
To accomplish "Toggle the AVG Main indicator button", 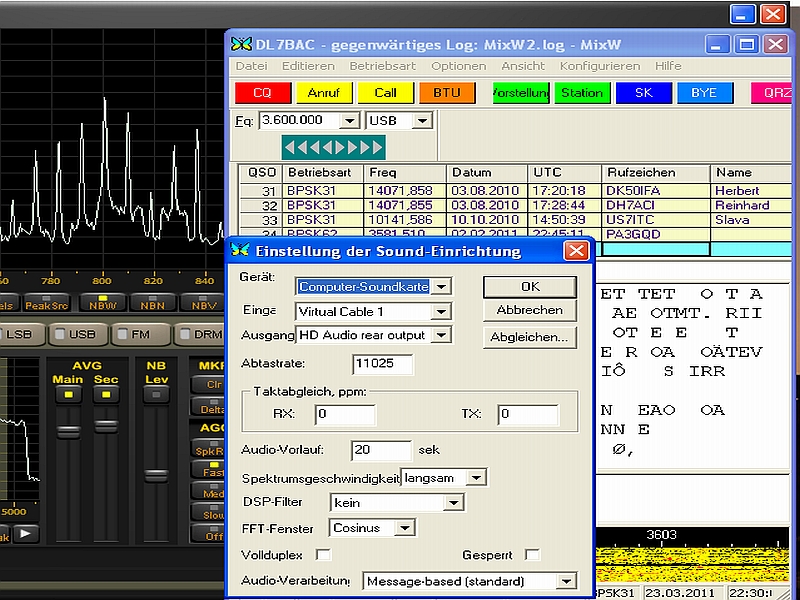I will coord(68,394).
